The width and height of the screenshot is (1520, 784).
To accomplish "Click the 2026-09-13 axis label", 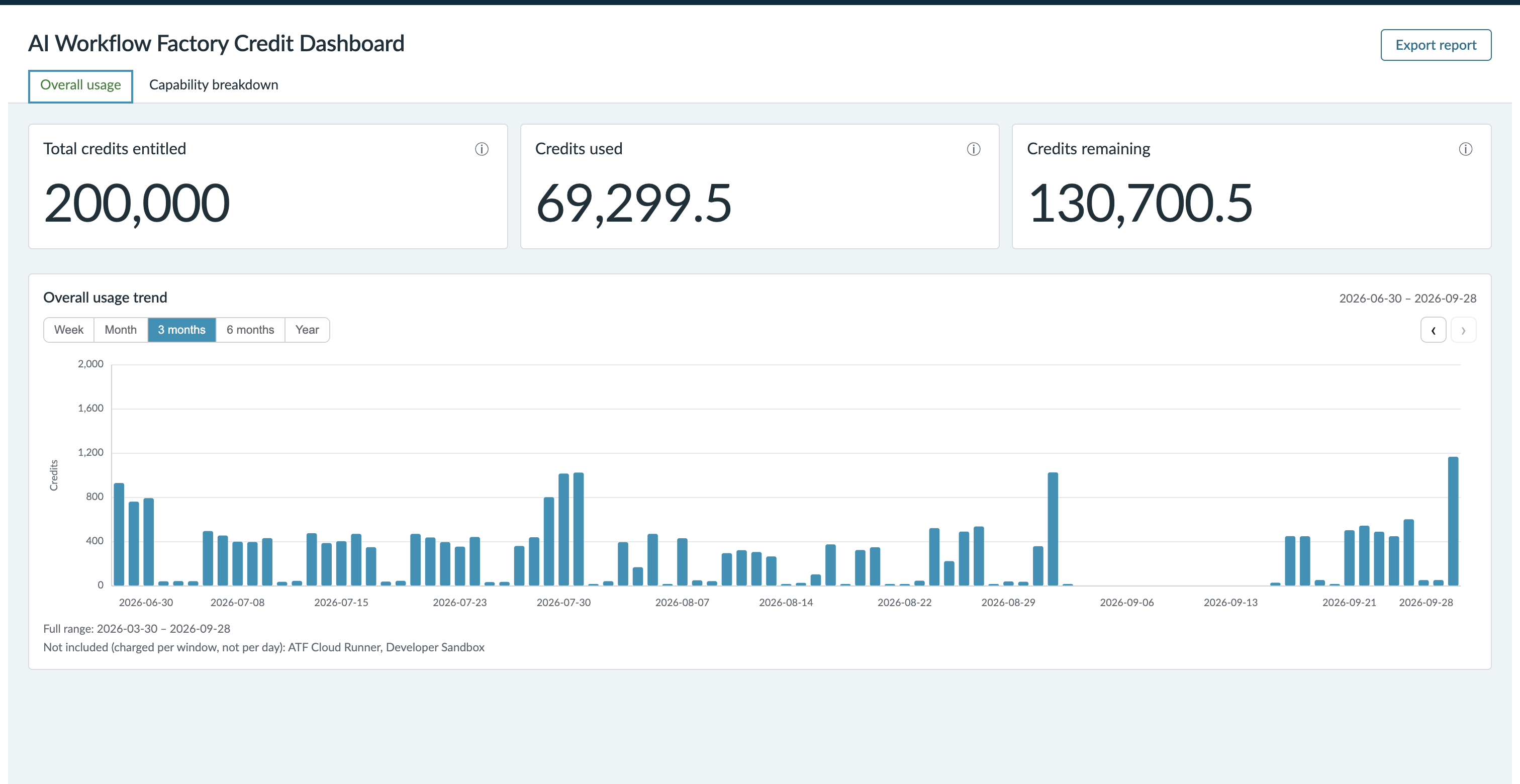I will 1230,602.
